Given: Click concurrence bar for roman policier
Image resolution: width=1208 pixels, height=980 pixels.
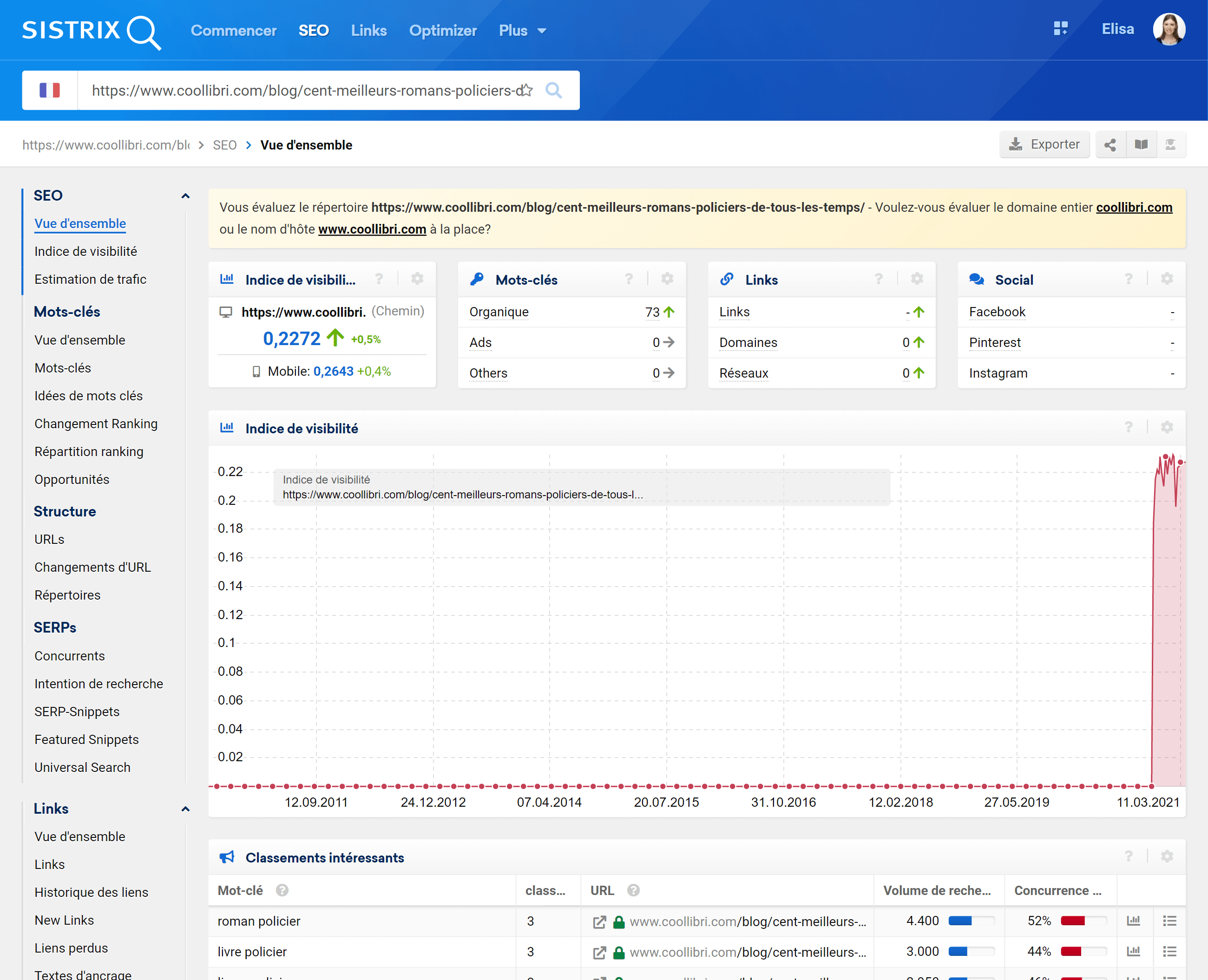Looking at the screenshot, I should coord(1083,921).
